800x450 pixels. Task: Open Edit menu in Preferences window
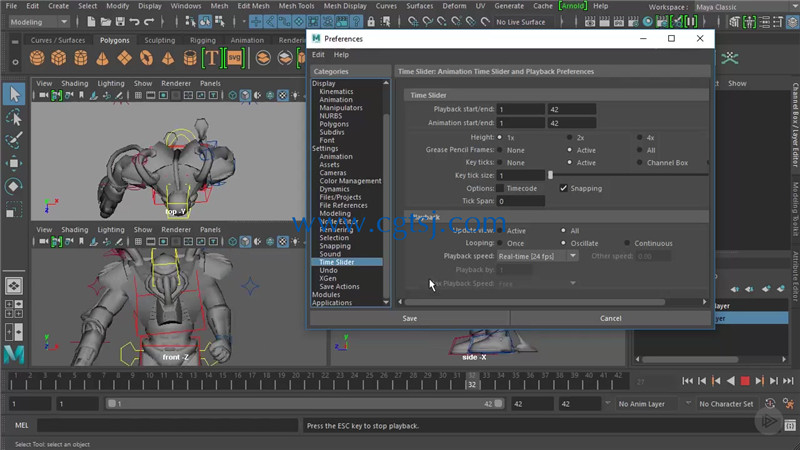click(318, 55)
